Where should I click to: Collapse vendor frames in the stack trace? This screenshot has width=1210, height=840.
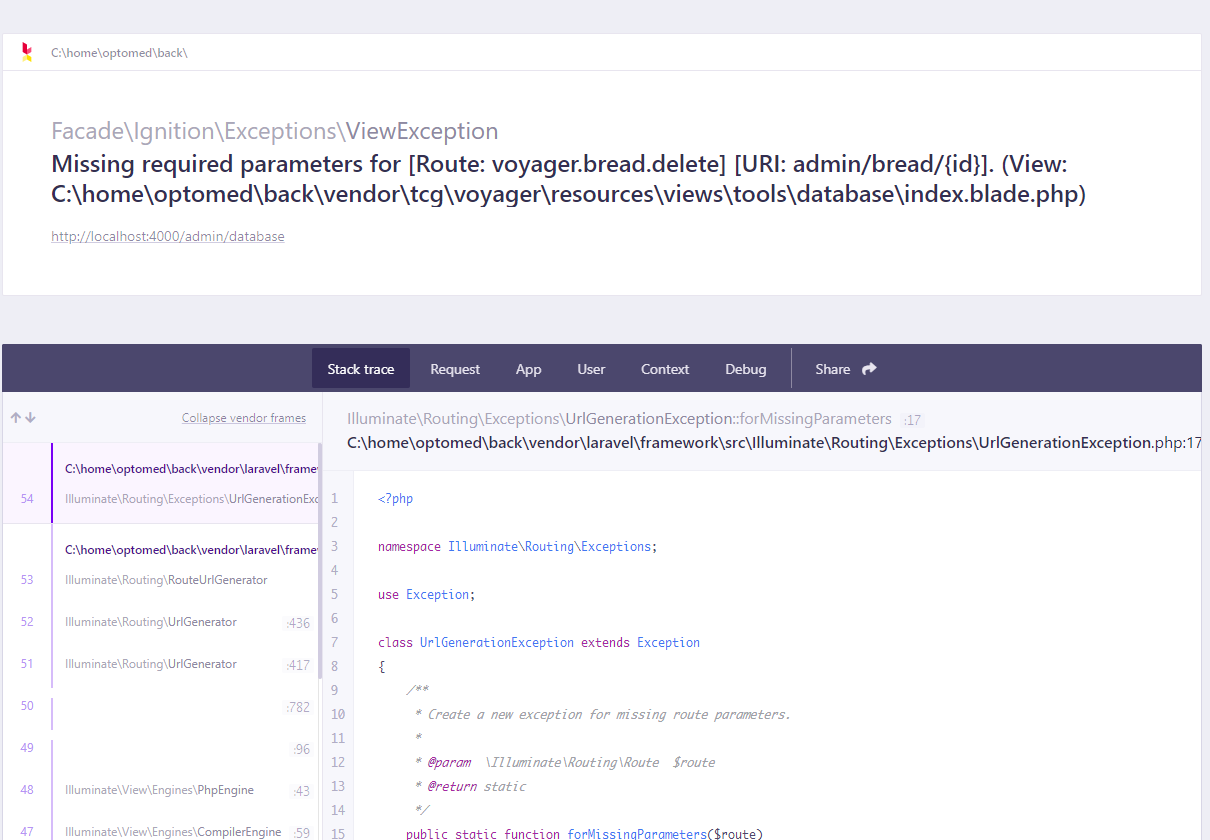[x=244, y=417]
